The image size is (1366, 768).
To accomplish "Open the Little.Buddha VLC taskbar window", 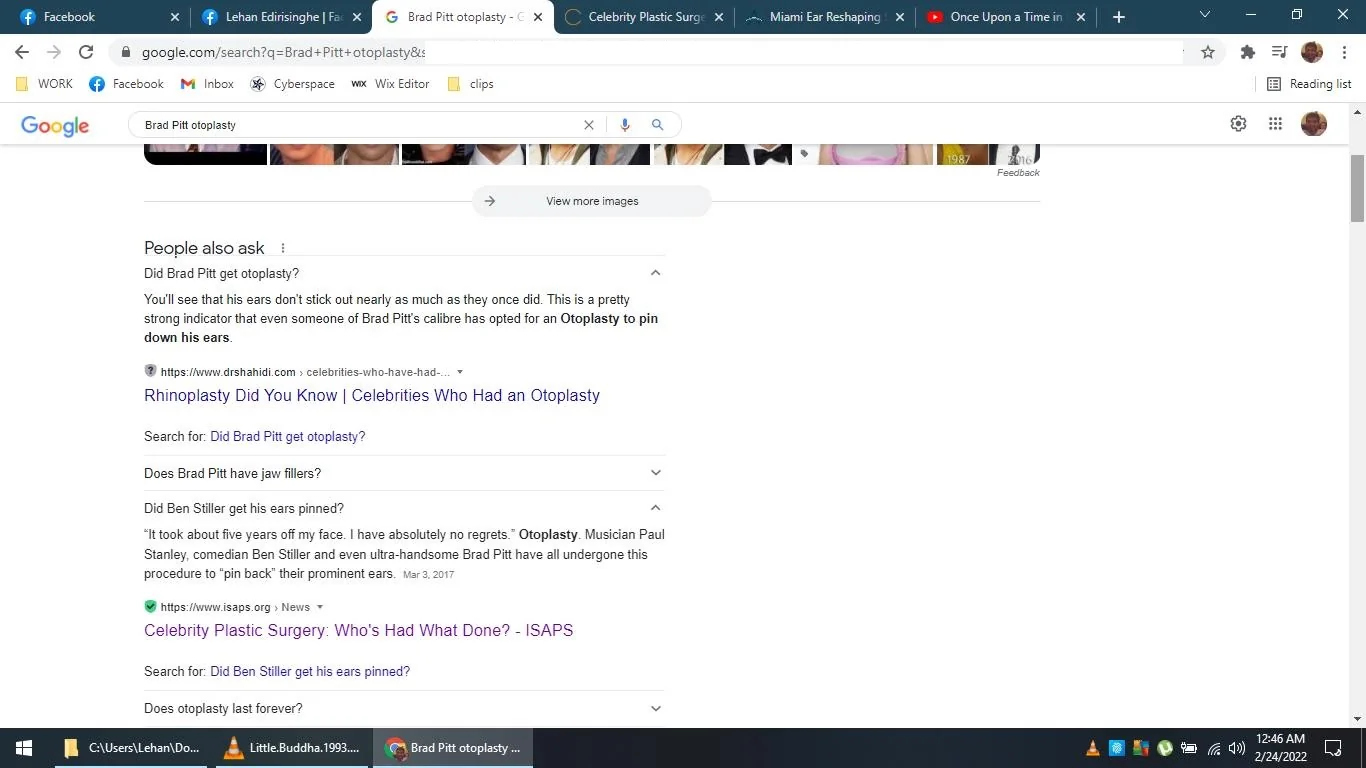I will point(291,748).
